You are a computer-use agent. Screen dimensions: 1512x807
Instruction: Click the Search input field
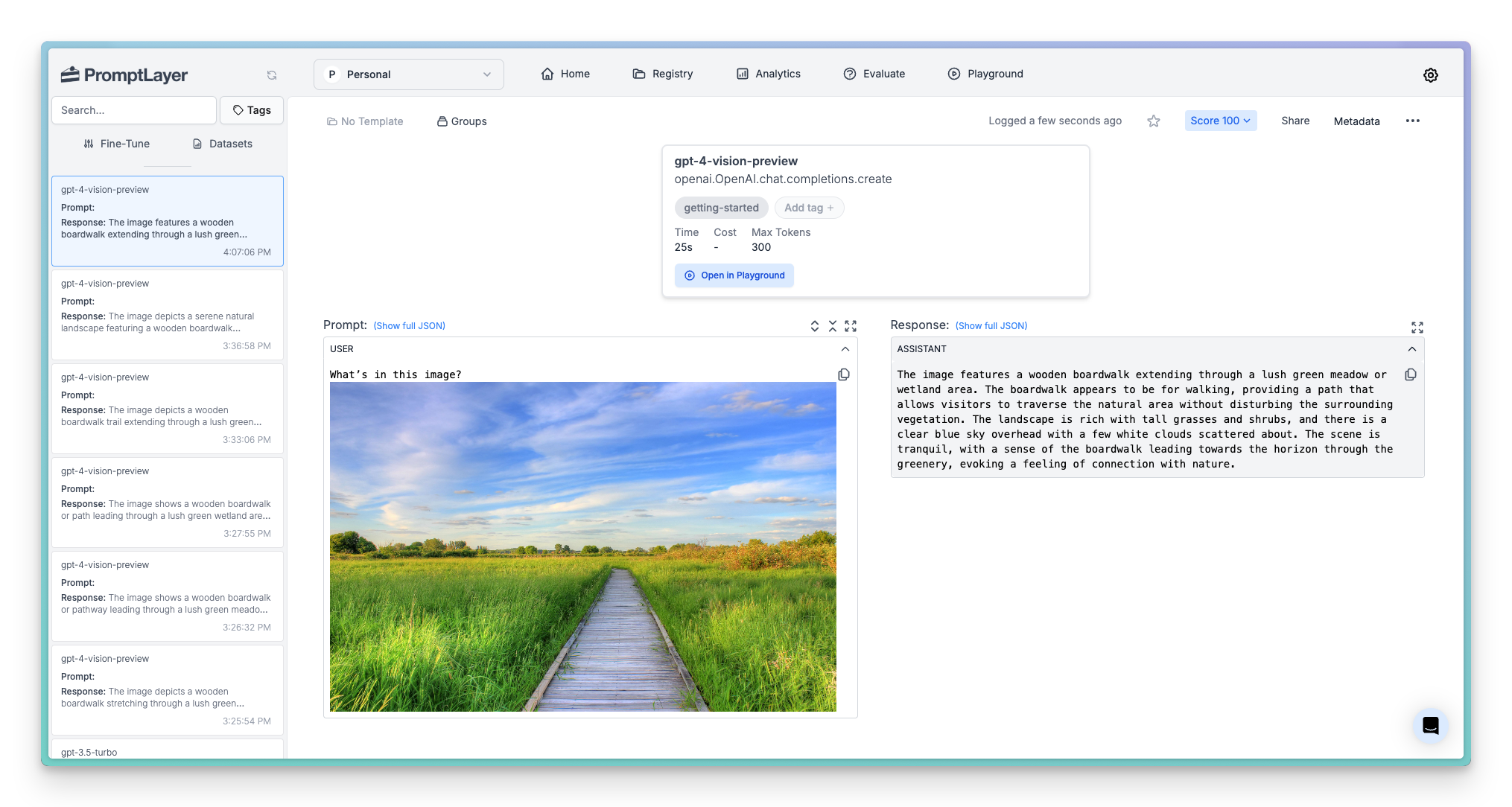click(134, 110)
